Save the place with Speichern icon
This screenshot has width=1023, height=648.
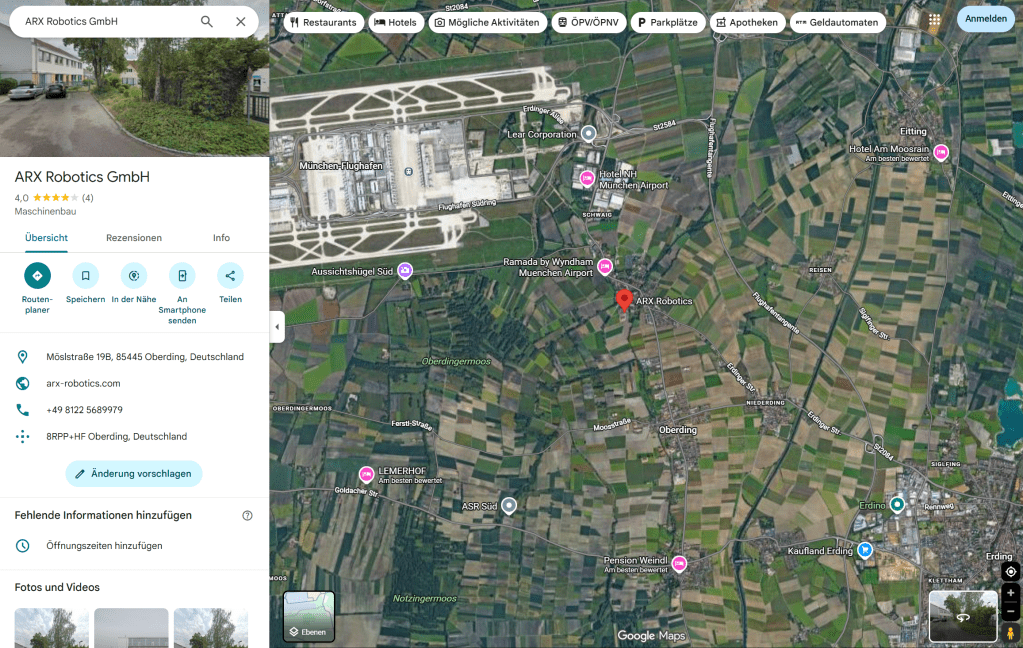tap(85, 276)
